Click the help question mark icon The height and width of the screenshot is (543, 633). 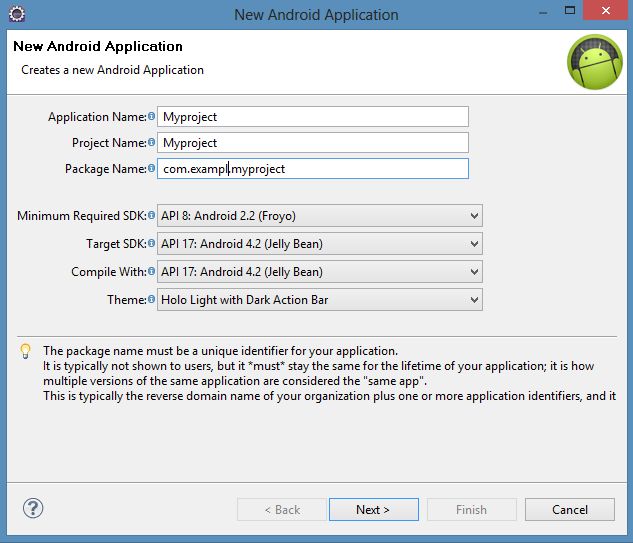[x=33, y=509]
